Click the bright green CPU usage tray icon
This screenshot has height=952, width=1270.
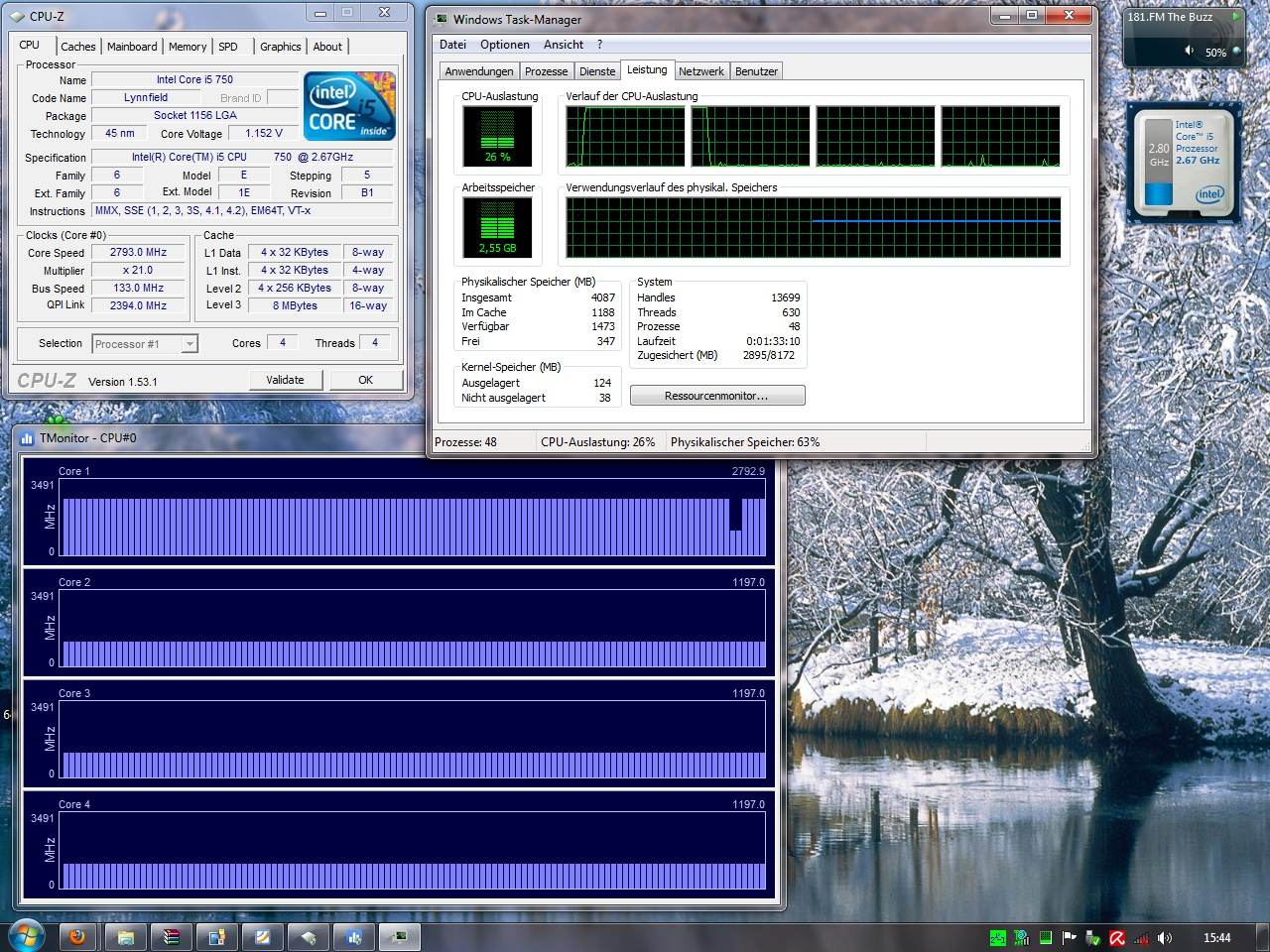click(997, 937)
